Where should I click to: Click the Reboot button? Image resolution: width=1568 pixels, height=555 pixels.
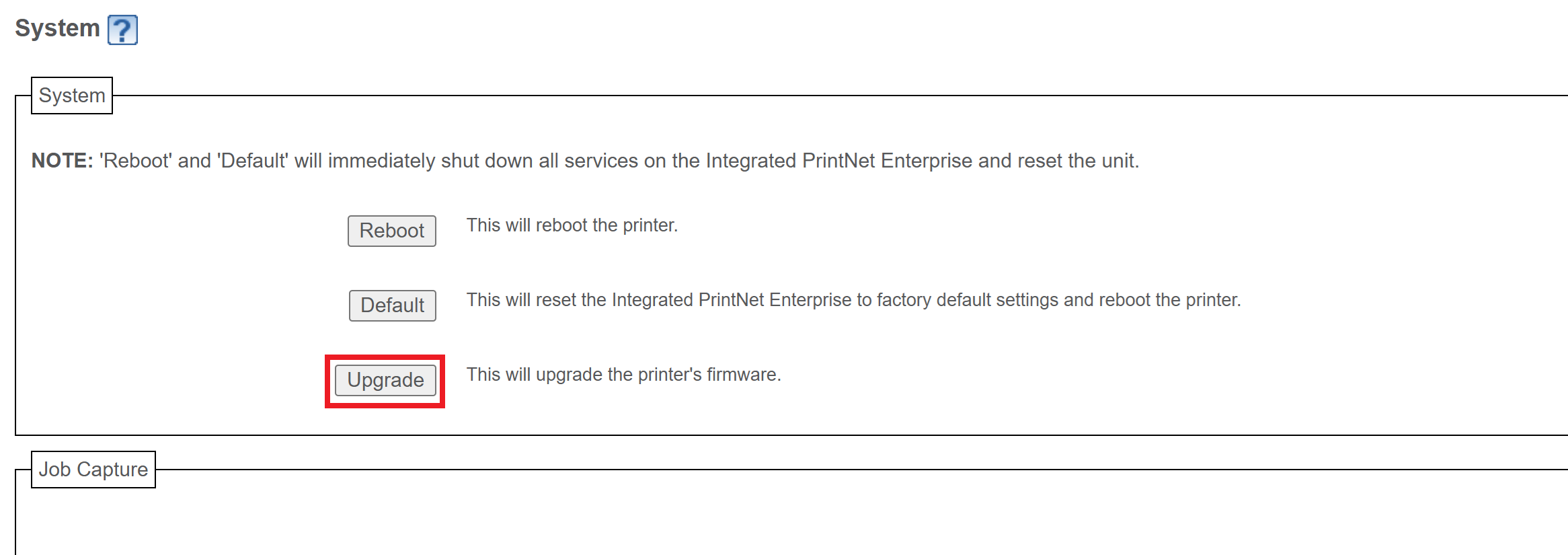[x=391, y=231]
